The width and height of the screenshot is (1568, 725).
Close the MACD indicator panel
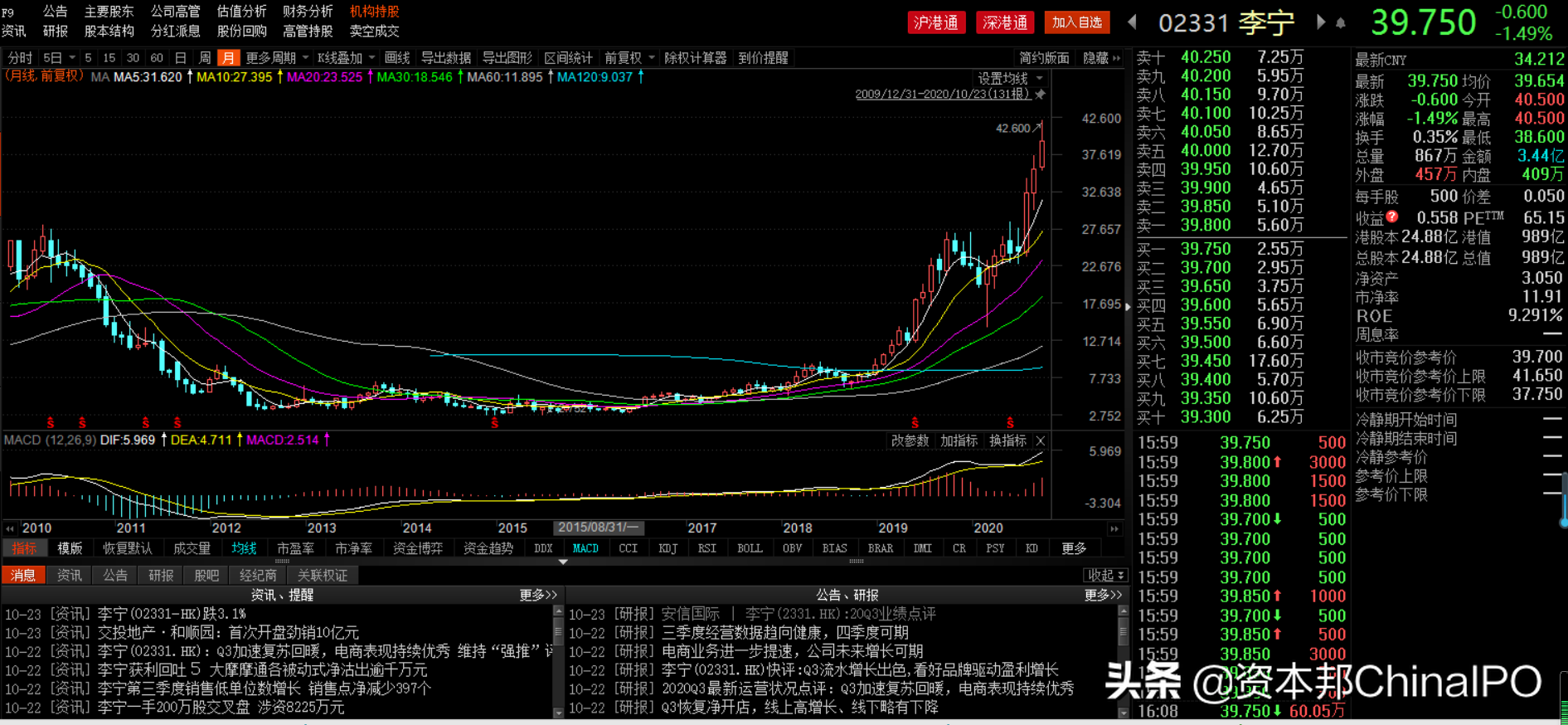(1041, 440)
